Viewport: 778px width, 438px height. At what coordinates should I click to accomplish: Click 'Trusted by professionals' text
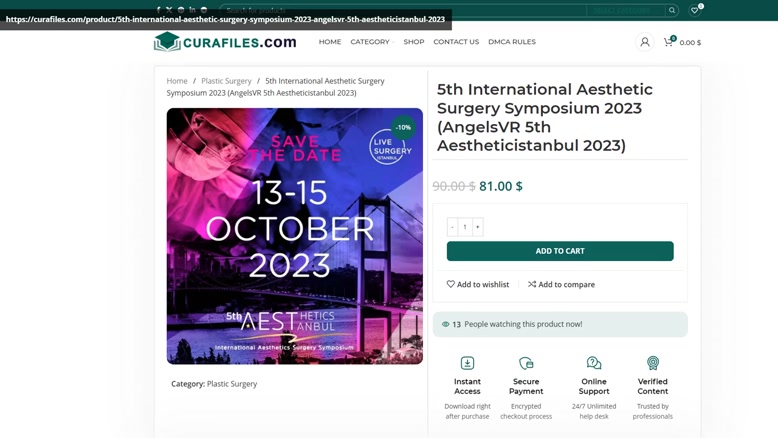click(x=653, y=411)
